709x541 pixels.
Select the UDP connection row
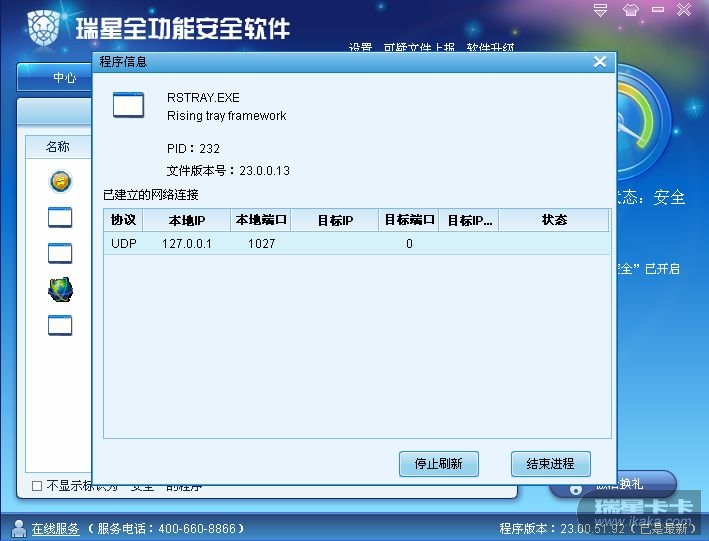coord(357,243)
